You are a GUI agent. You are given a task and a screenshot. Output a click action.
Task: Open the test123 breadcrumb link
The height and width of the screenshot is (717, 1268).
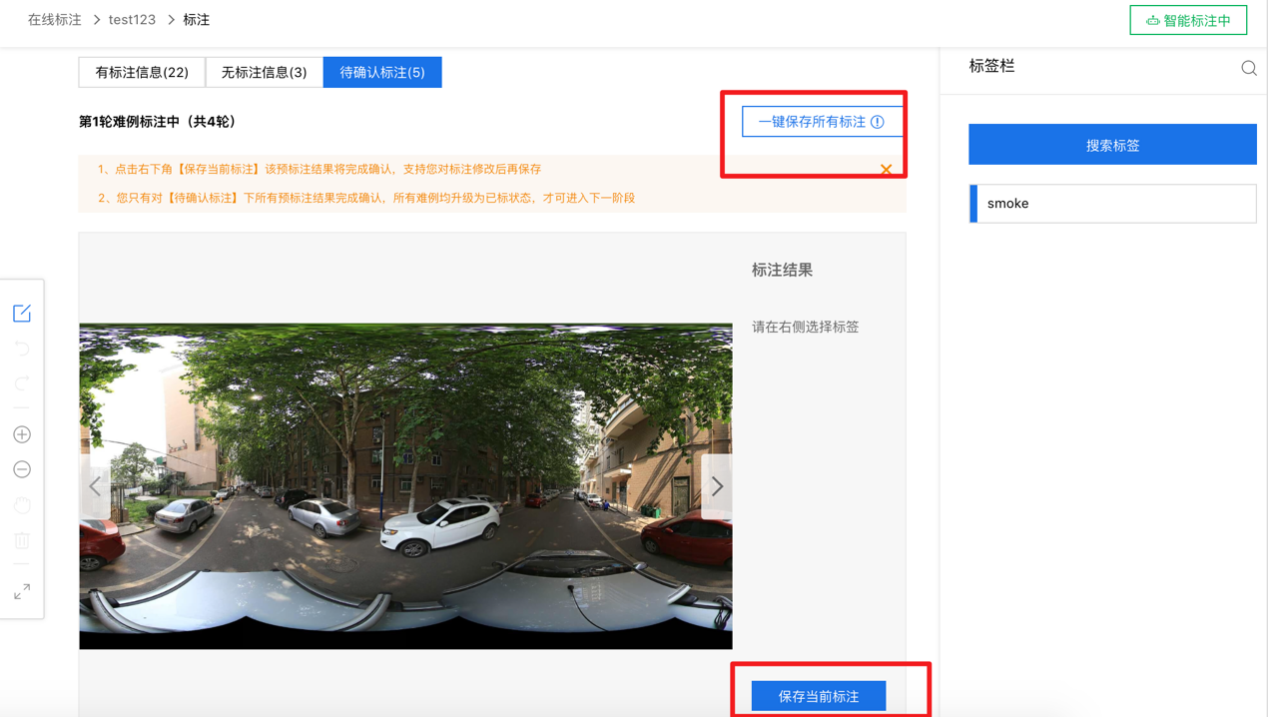(132, 20)
